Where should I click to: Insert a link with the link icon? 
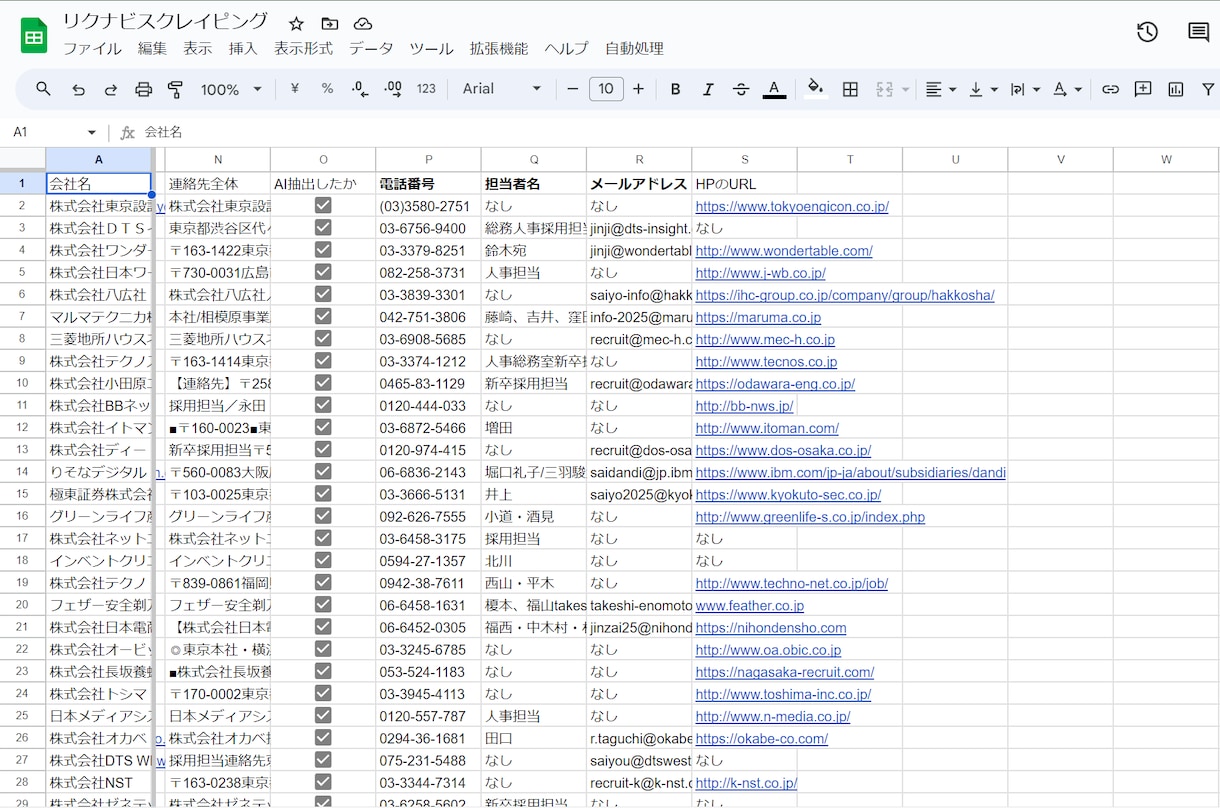tap(1110, 89)
